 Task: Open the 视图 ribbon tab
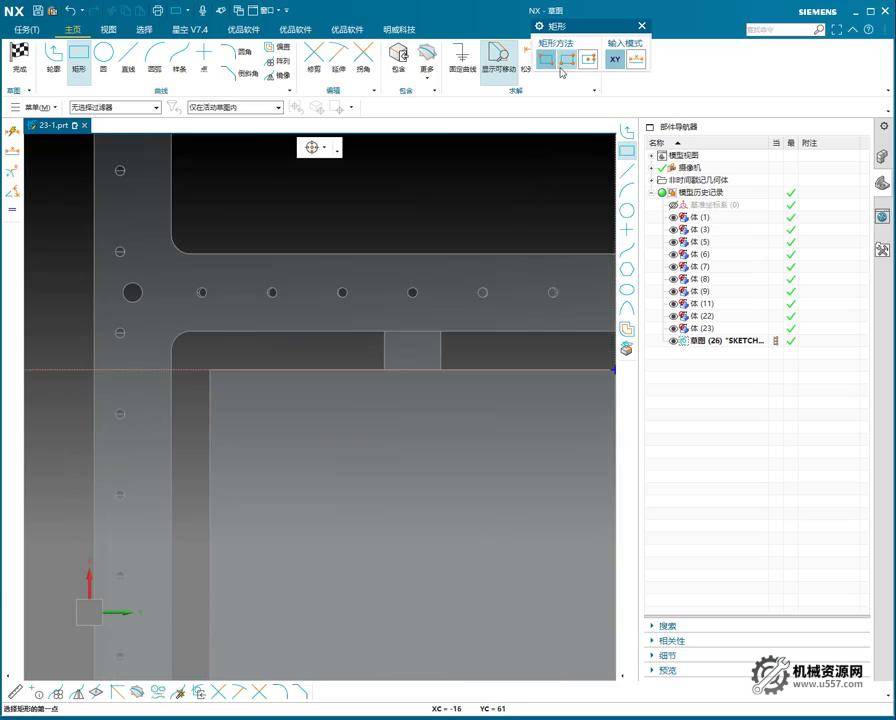click(x=108, y=30)
